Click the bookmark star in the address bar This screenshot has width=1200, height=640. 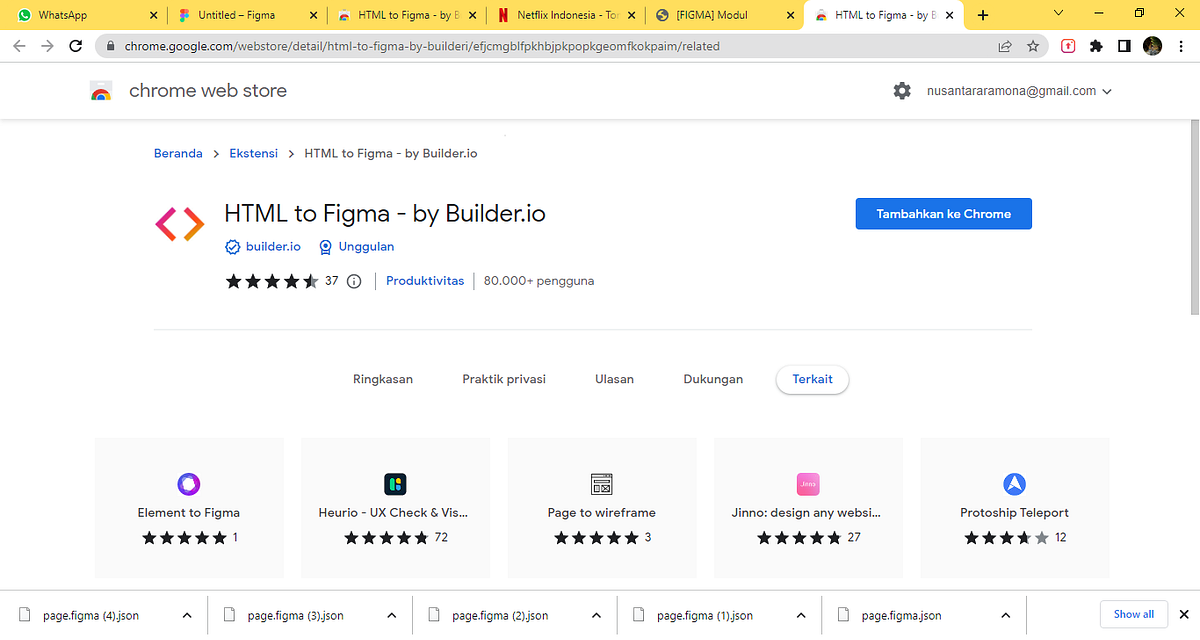tap(1033, 46)
